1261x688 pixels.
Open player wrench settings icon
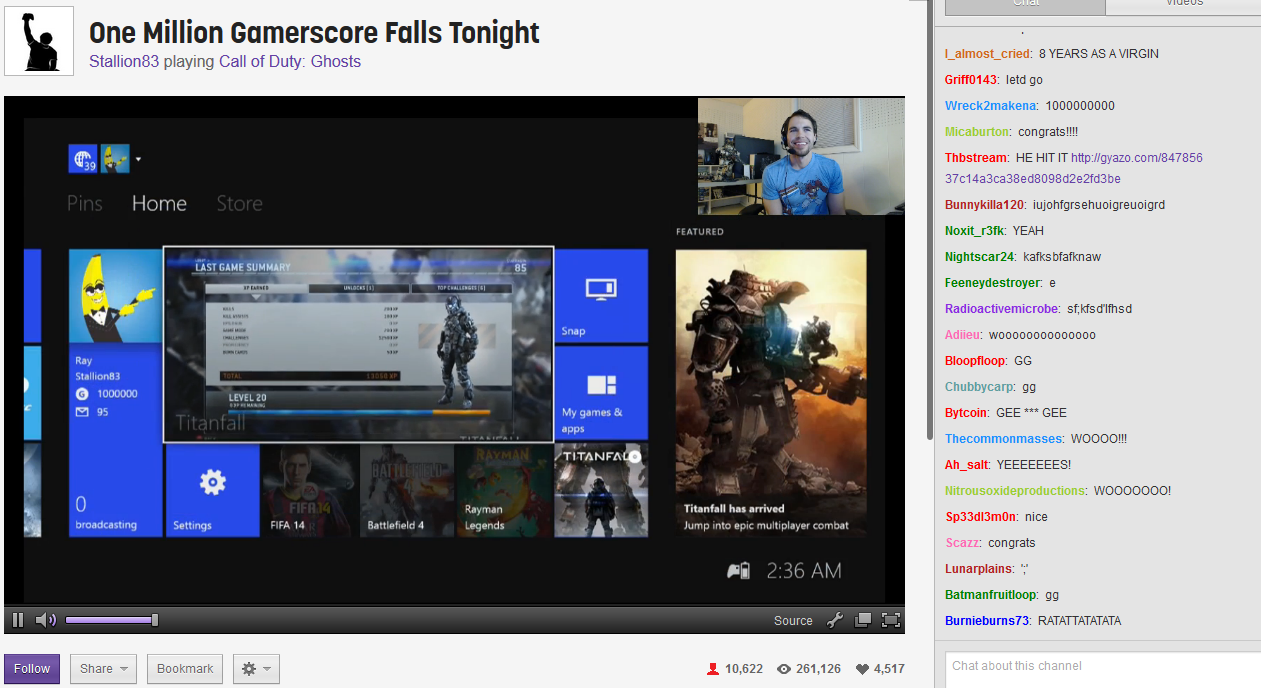coord(835,620)
